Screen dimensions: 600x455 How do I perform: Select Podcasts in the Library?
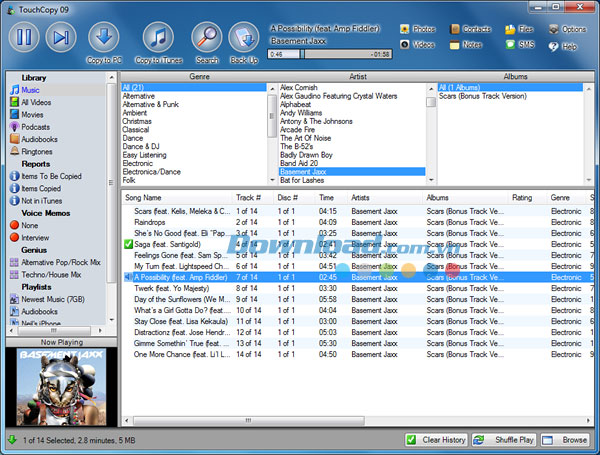pyautogui.click(x=35, y=127)
